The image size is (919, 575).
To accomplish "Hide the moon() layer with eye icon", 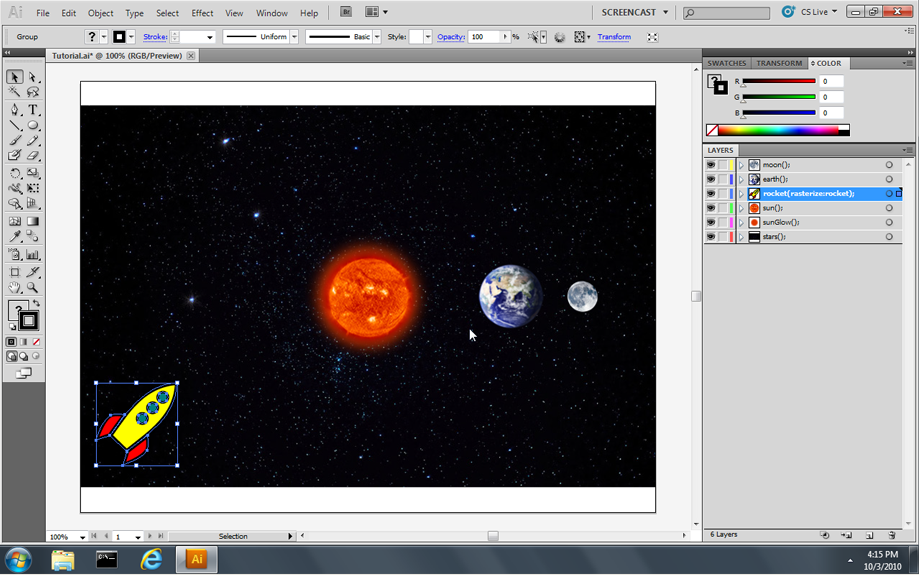I will click(x=711, y=165).
